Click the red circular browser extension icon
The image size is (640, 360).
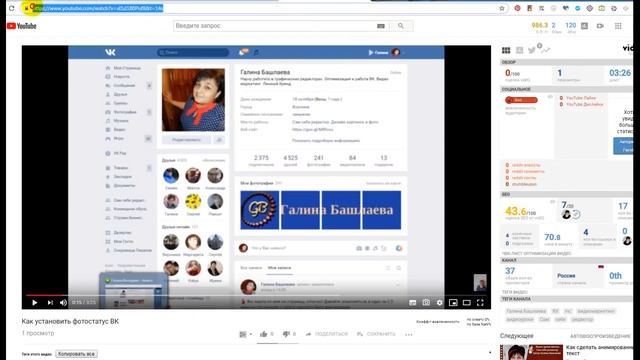(517, 8)
